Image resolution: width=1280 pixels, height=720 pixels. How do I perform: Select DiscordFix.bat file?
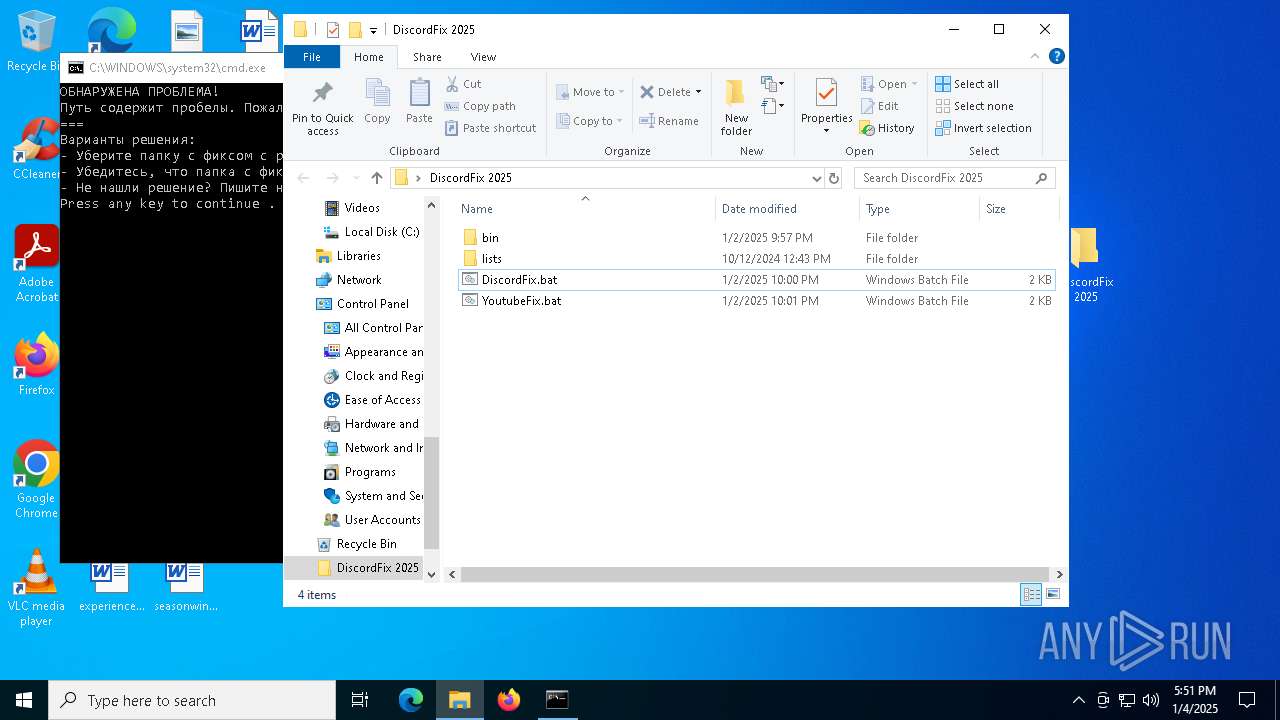click(x=756, y=280)
